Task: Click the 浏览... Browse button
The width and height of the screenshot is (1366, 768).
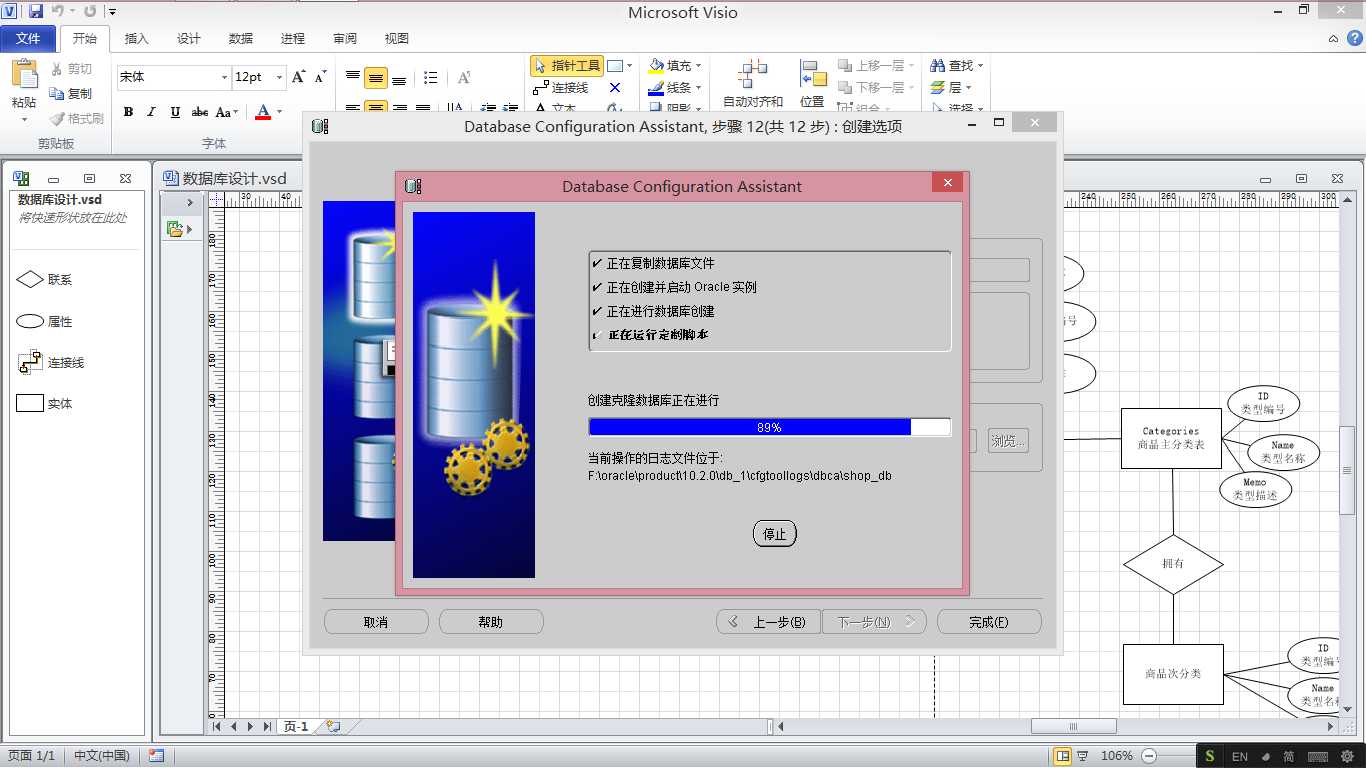Action: 1008,440
